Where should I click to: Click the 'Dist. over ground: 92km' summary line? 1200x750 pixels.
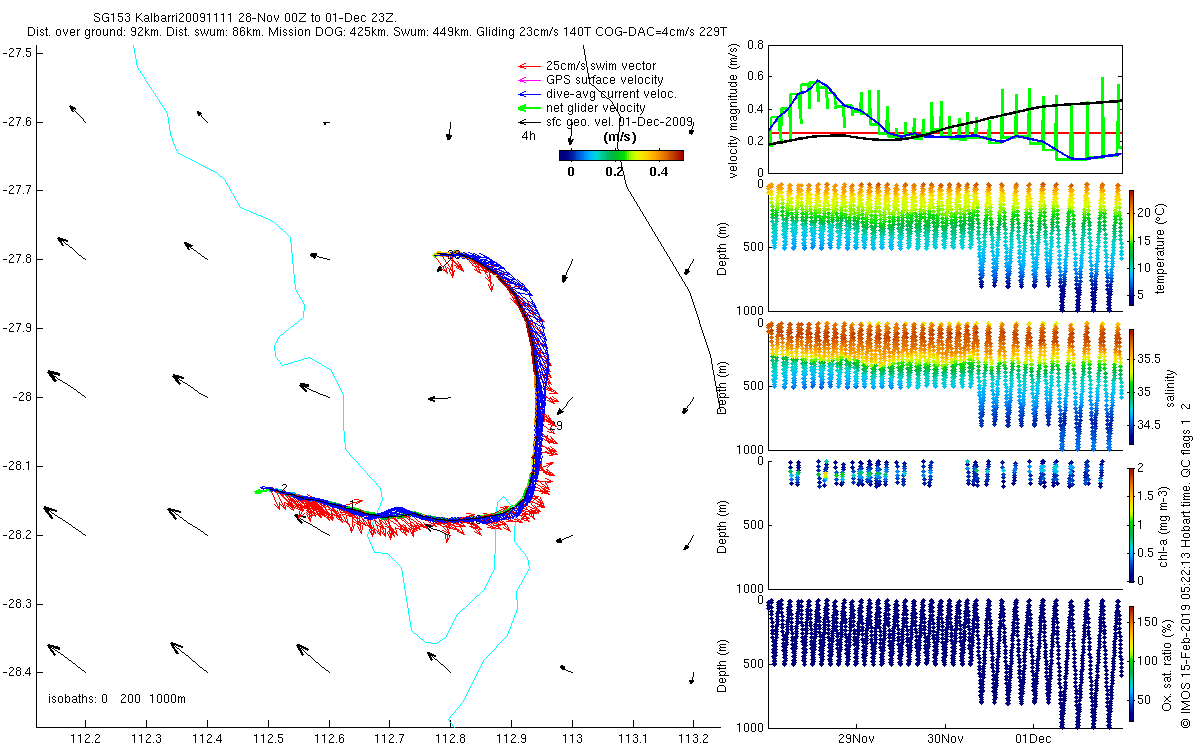click(x=377, y=34)
